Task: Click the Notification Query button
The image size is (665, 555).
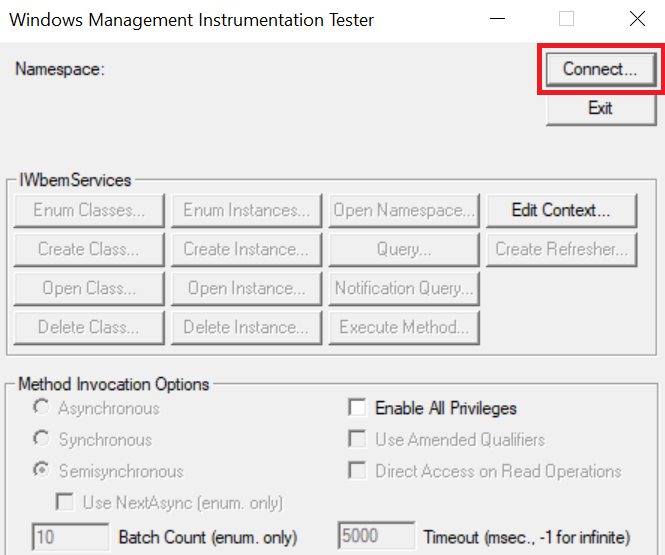Action: tap(403, 288)
